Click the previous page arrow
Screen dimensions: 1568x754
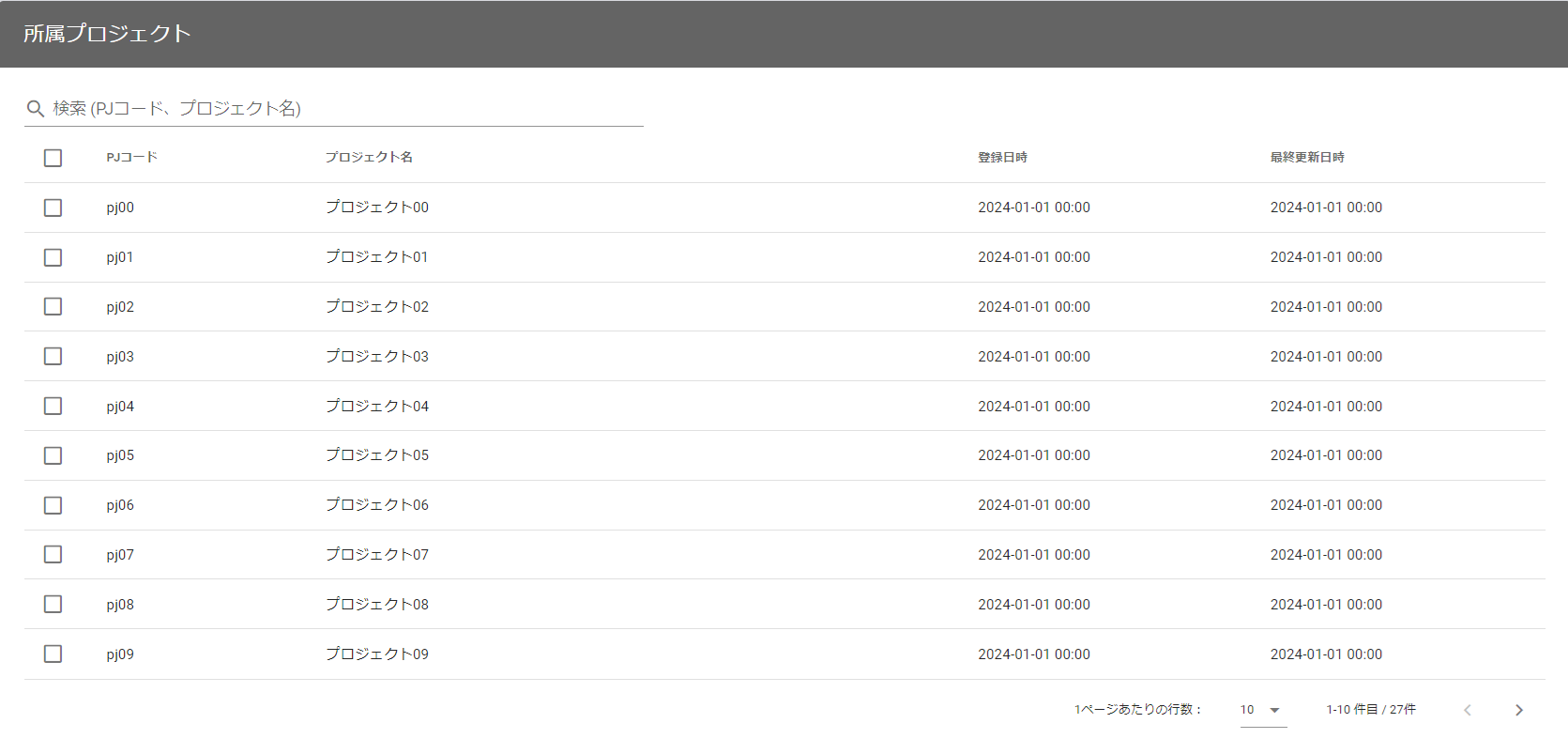[1468, 710]
